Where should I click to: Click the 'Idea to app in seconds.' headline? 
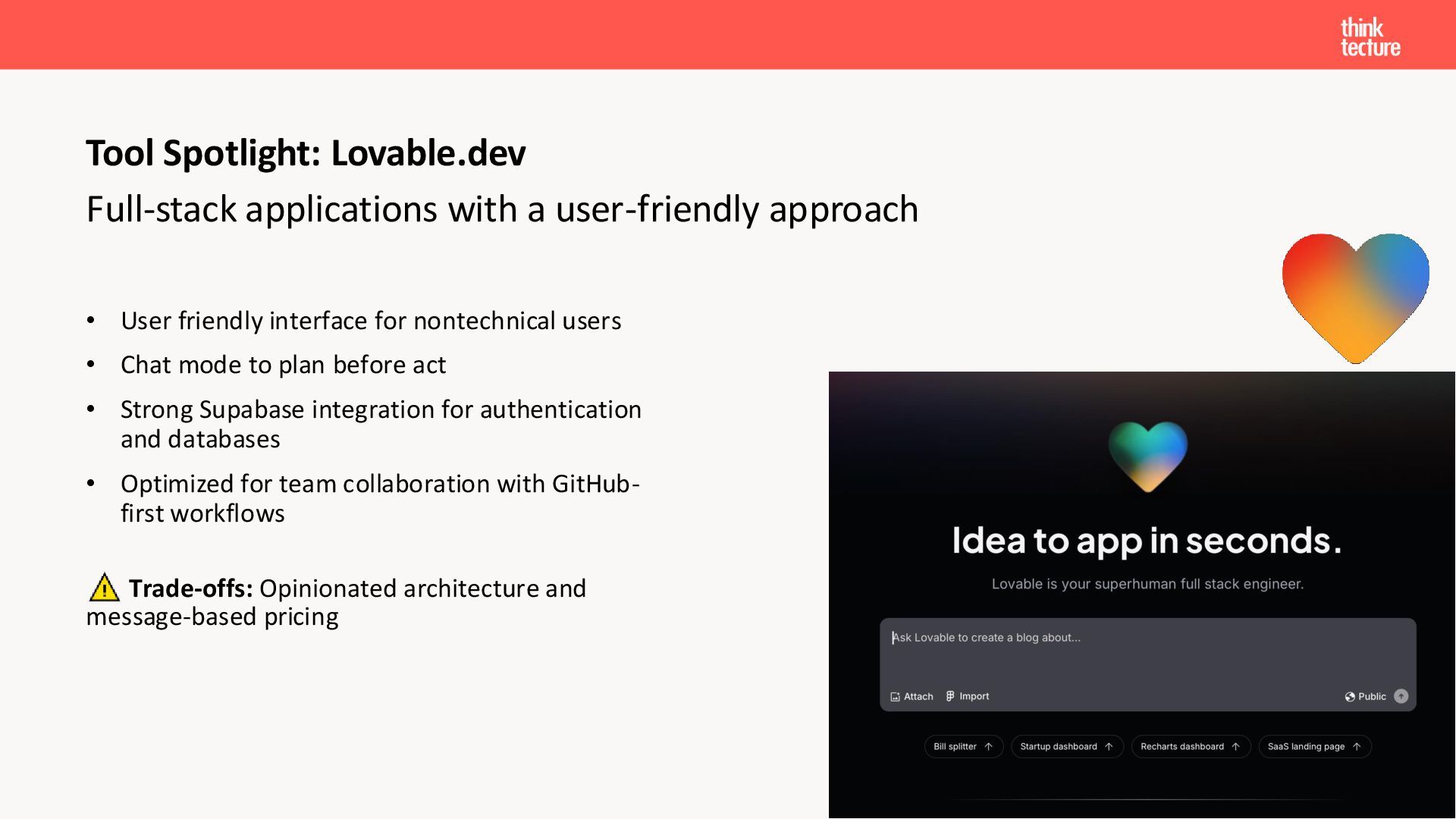coord(1147,541)
